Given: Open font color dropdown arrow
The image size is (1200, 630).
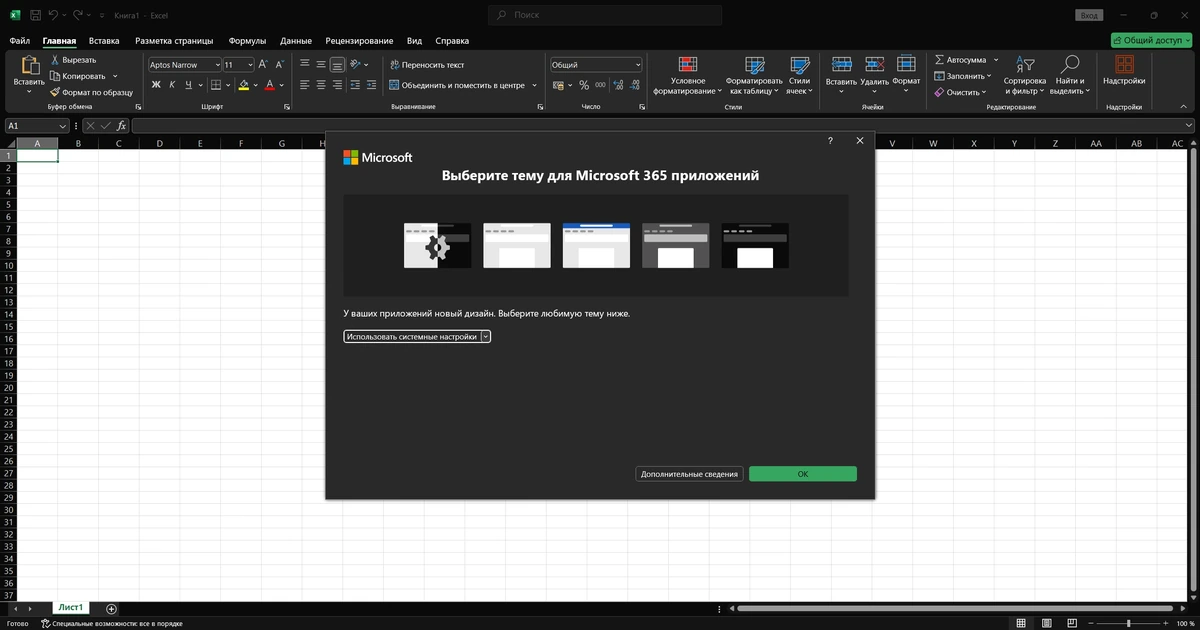Looking at the screenshot, I should pyautogui.click(x=282, y=85).
